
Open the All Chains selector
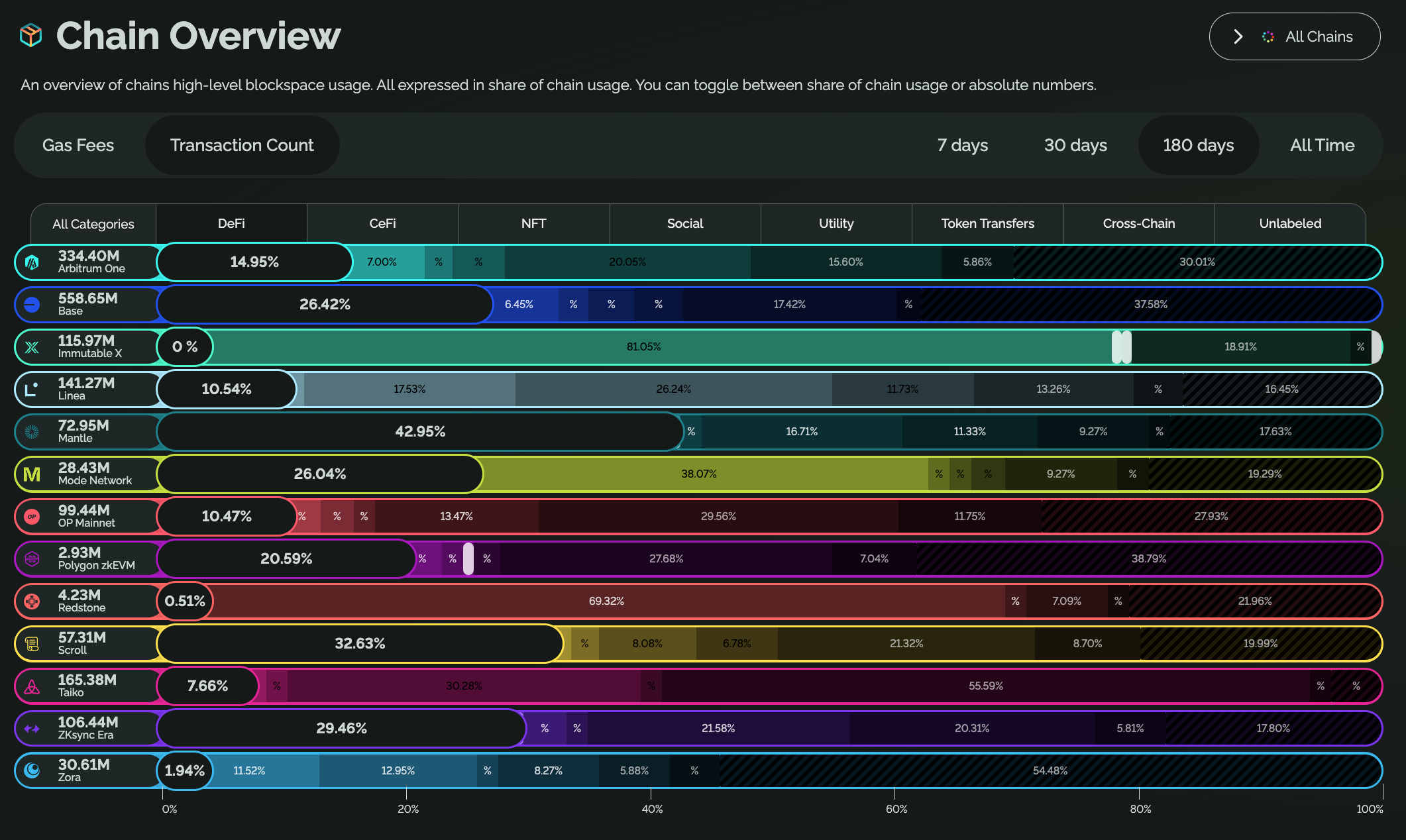(1295, 36)
